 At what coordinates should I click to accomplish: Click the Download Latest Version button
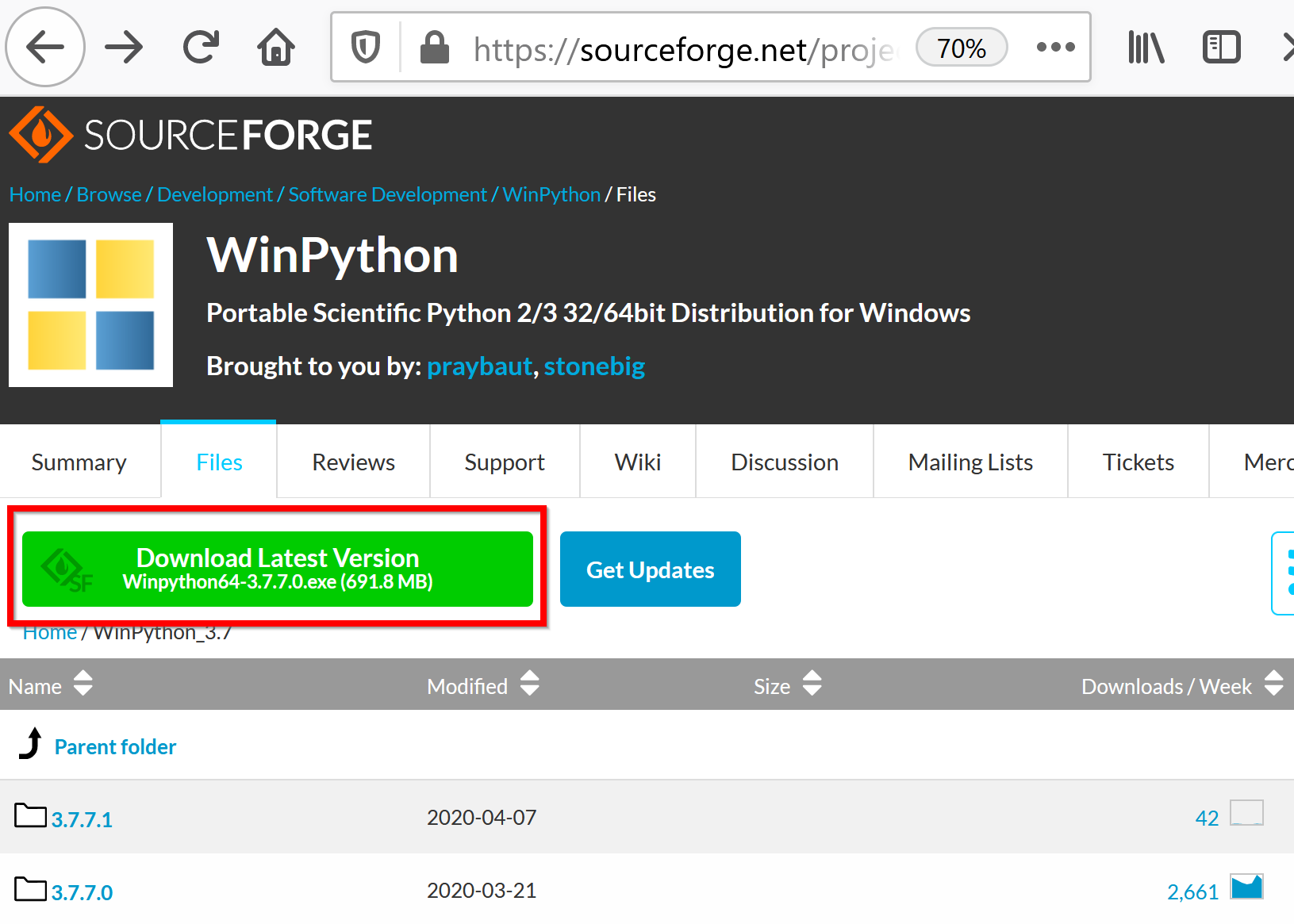coord(278,569)
